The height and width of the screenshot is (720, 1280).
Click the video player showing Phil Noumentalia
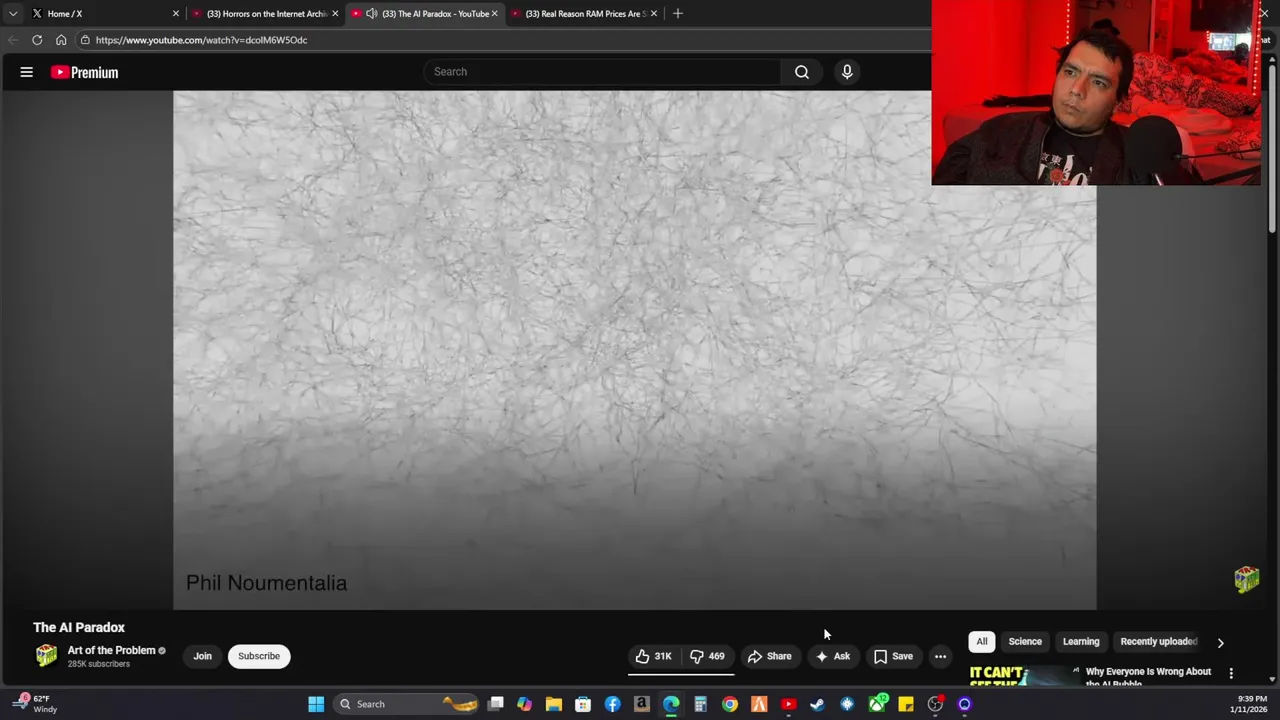(635, 350)
